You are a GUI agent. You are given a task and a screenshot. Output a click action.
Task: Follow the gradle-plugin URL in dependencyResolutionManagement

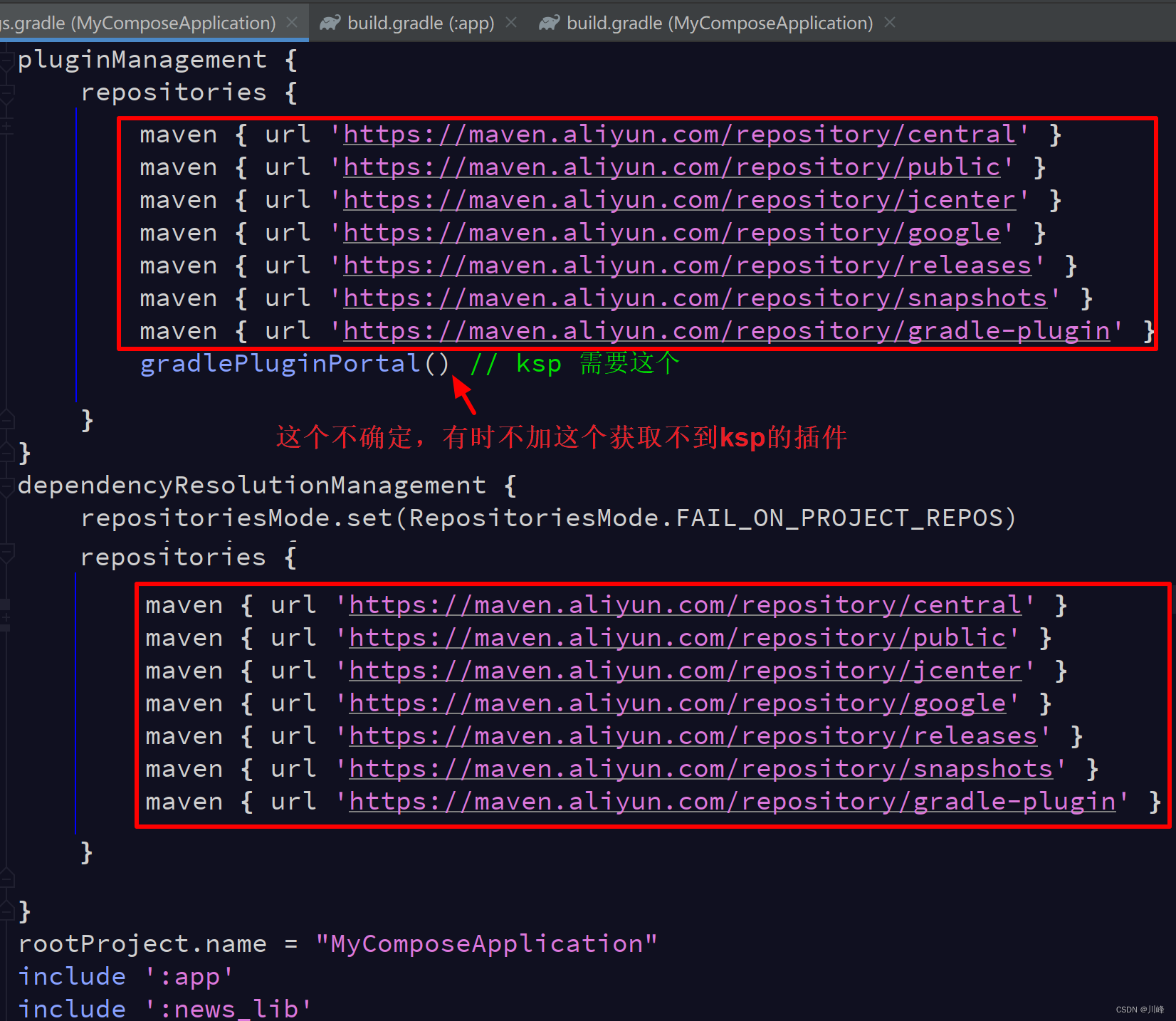click(732, 802)
